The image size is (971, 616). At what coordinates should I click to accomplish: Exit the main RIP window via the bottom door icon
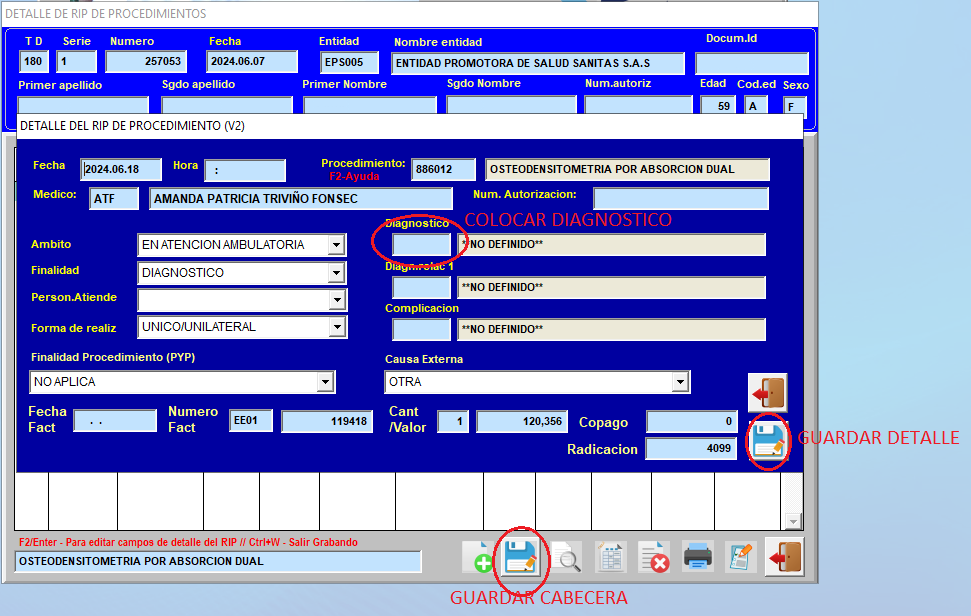(785, 557)
